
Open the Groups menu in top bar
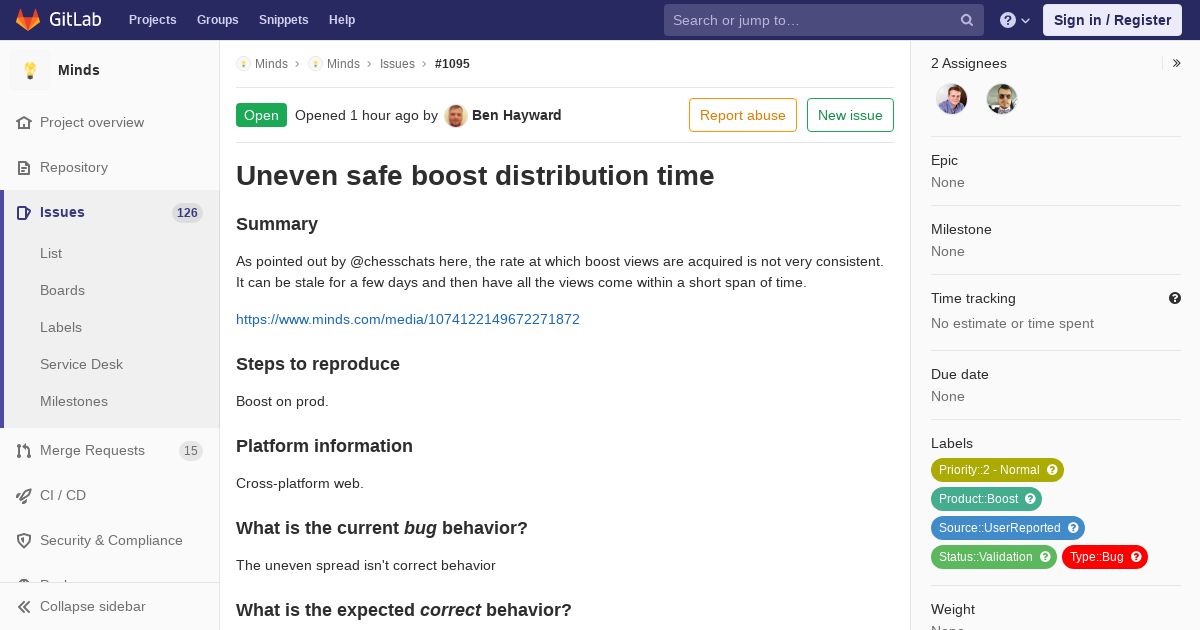pos(218,20)
